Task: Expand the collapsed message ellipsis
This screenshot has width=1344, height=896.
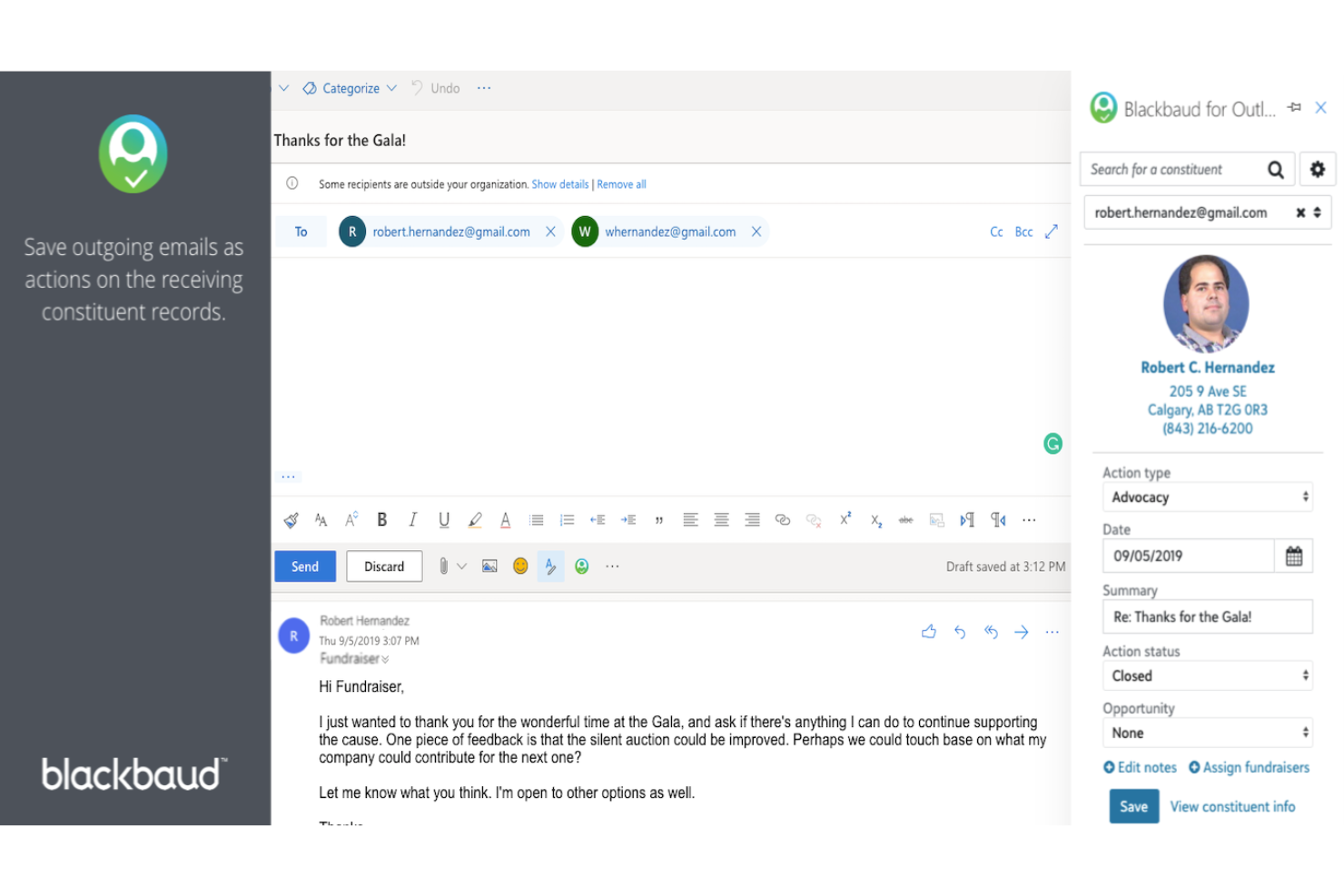Action: pos(289,477)
